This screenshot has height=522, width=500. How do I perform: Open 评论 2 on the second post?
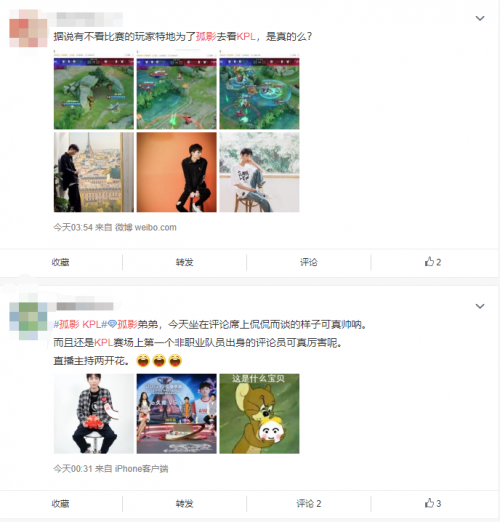click(309, 504)
